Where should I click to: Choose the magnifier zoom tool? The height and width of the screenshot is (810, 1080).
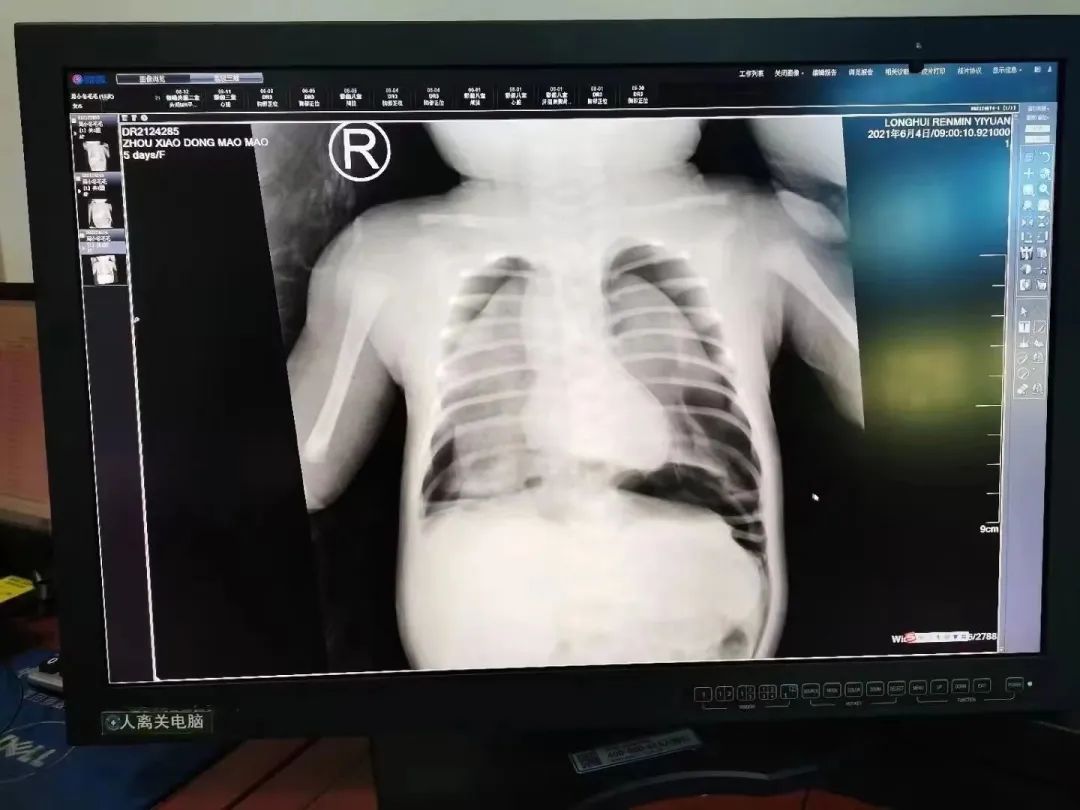click(1045, 189)
